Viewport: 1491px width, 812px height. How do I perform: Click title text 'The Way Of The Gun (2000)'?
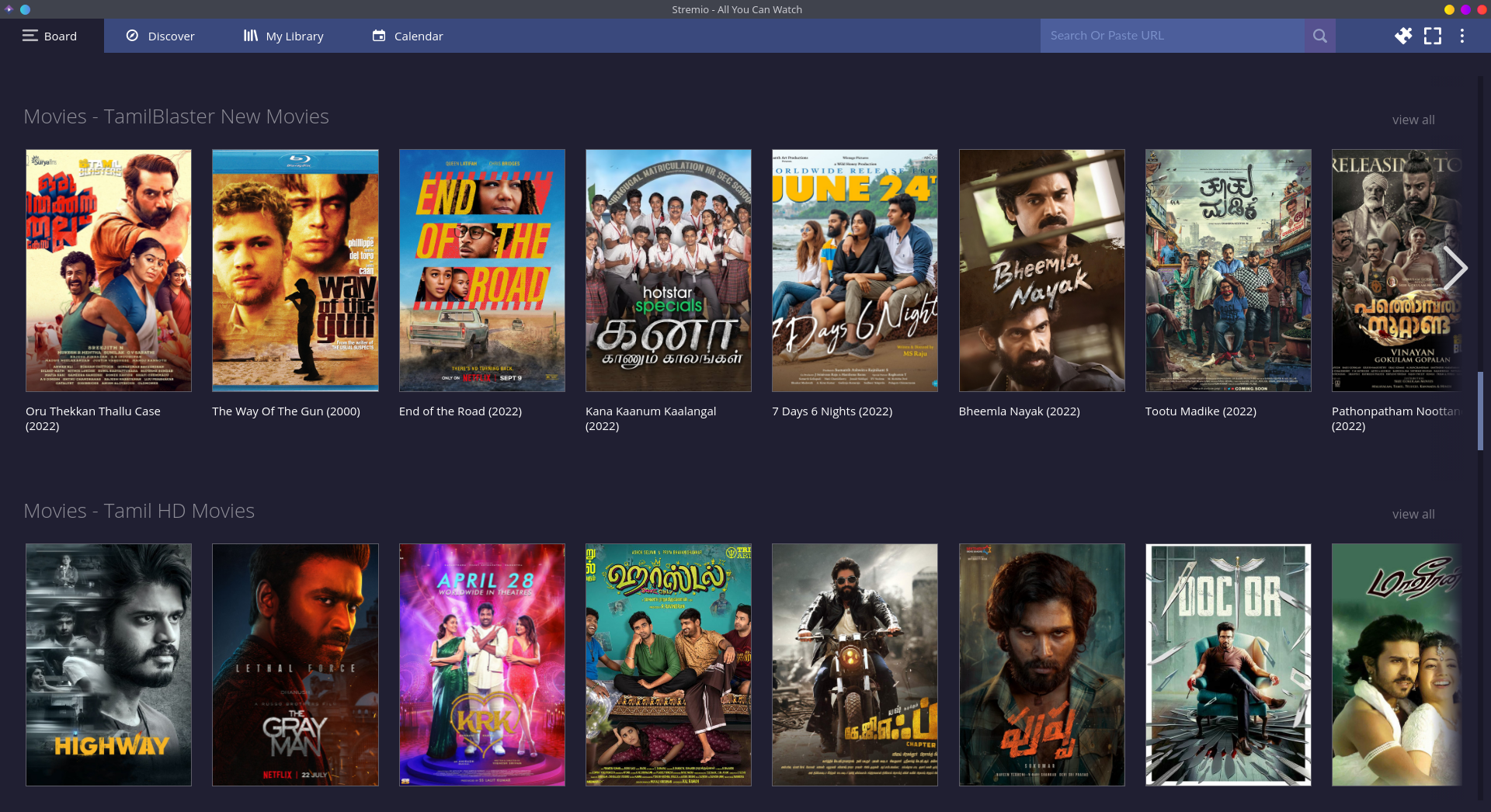pyautogui.click(x=286, y=411)
